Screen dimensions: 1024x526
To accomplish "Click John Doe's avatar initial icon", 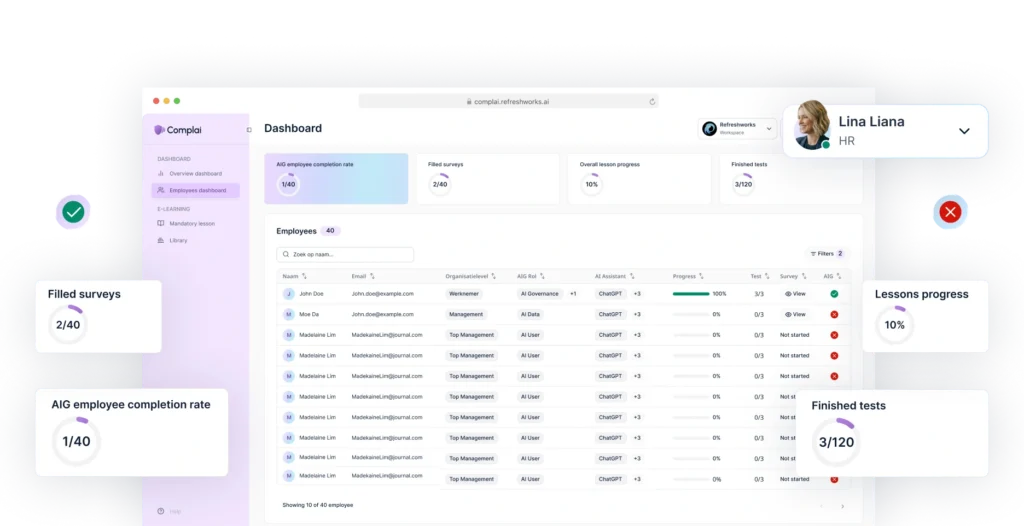I will 288,294.
